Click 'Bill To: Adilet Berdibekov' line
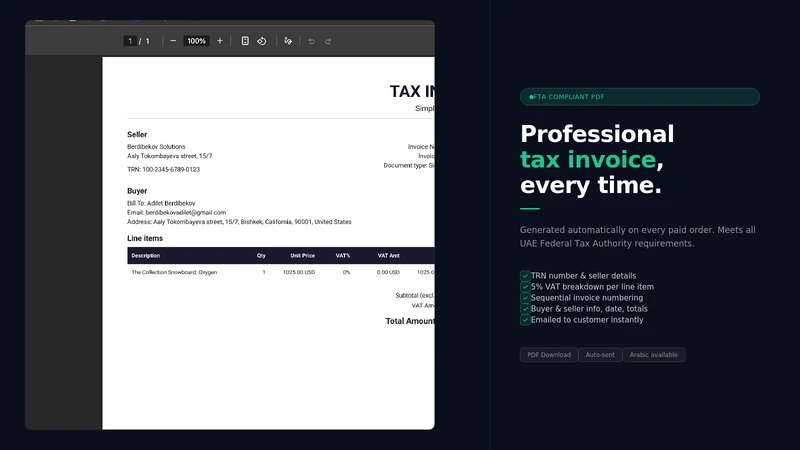This screenshot has width=800, height=450. [x=161, y=203]
